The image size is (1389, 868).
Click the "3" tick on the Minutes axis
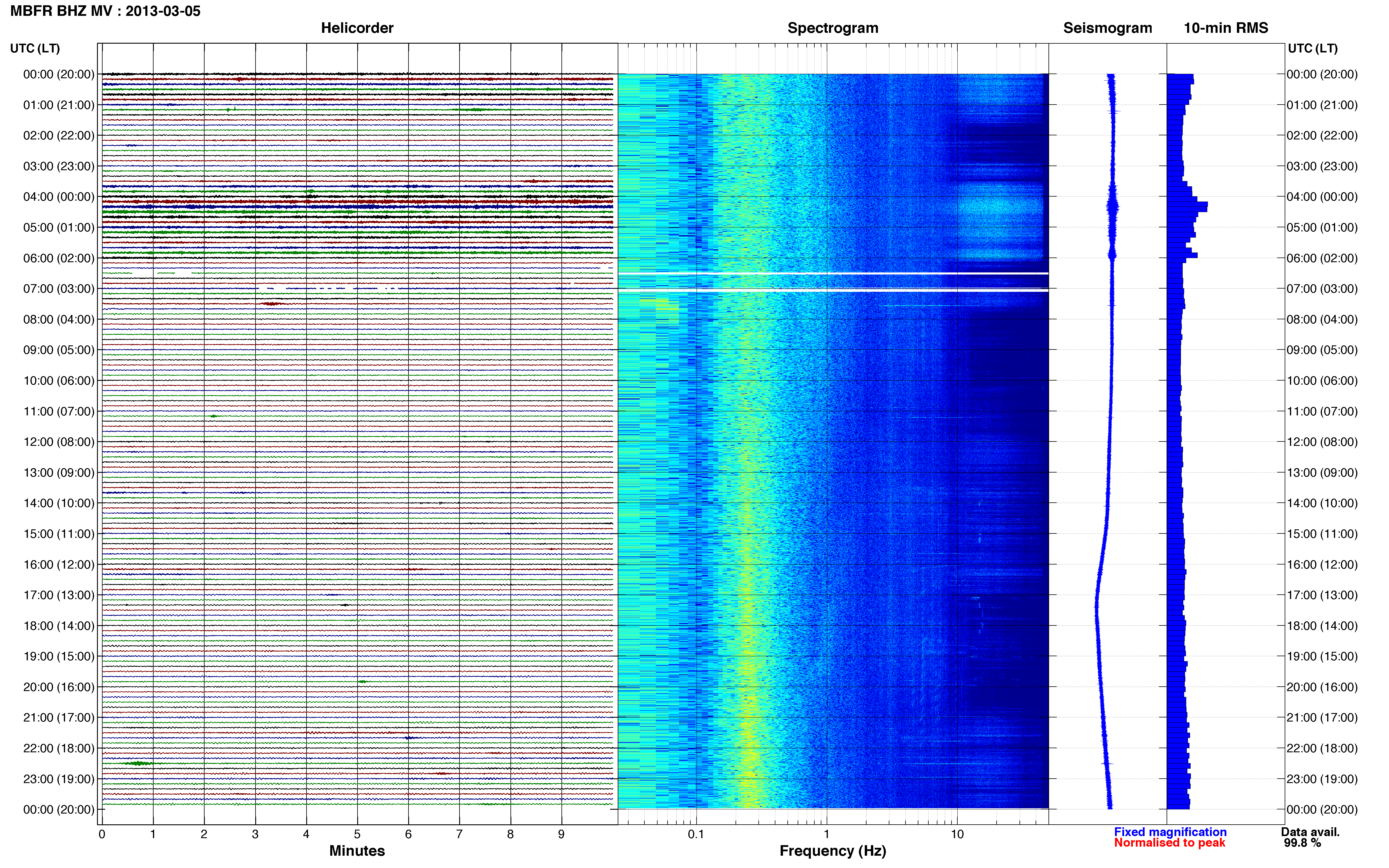click(x=255, y=834)
